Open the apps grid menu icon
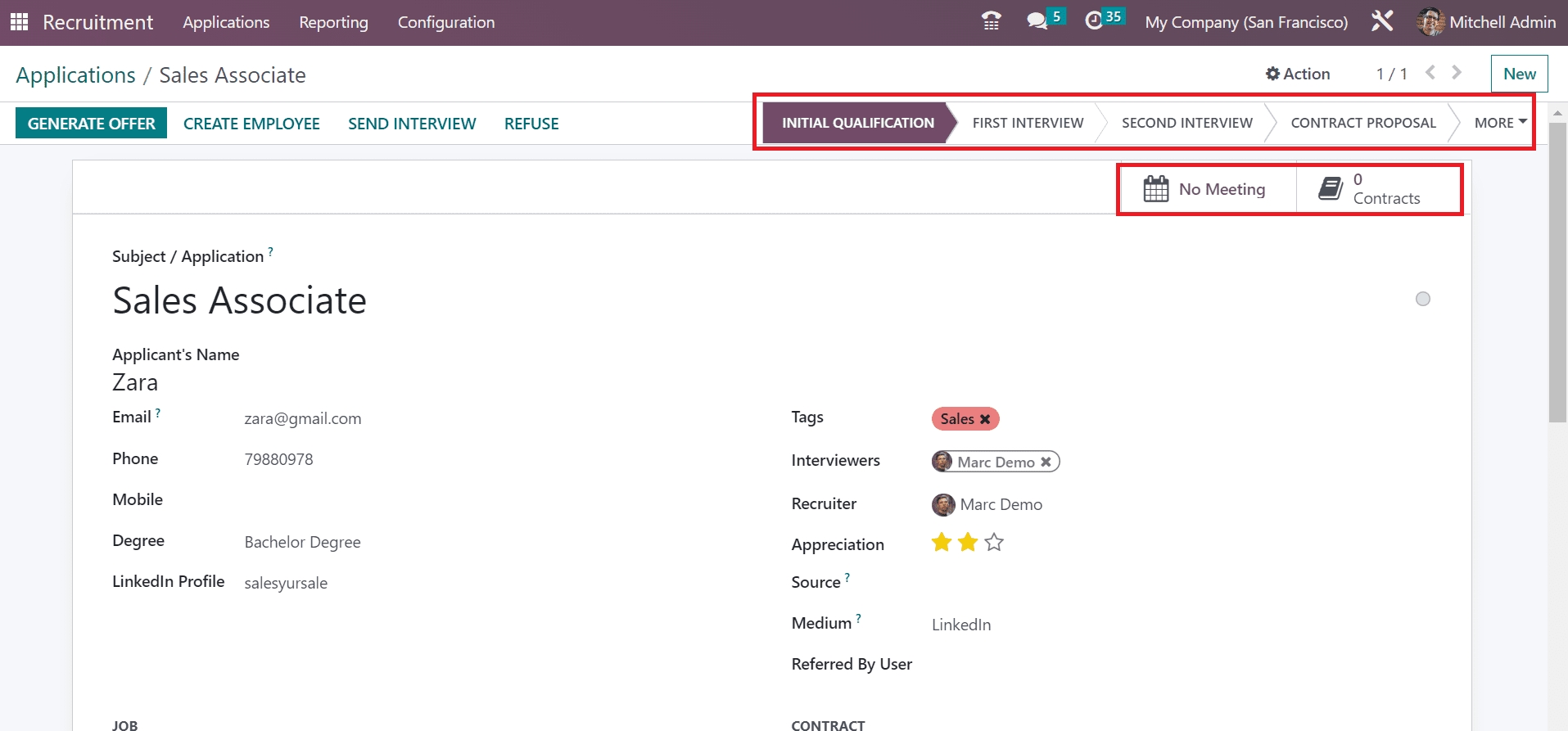 point(19,22)
